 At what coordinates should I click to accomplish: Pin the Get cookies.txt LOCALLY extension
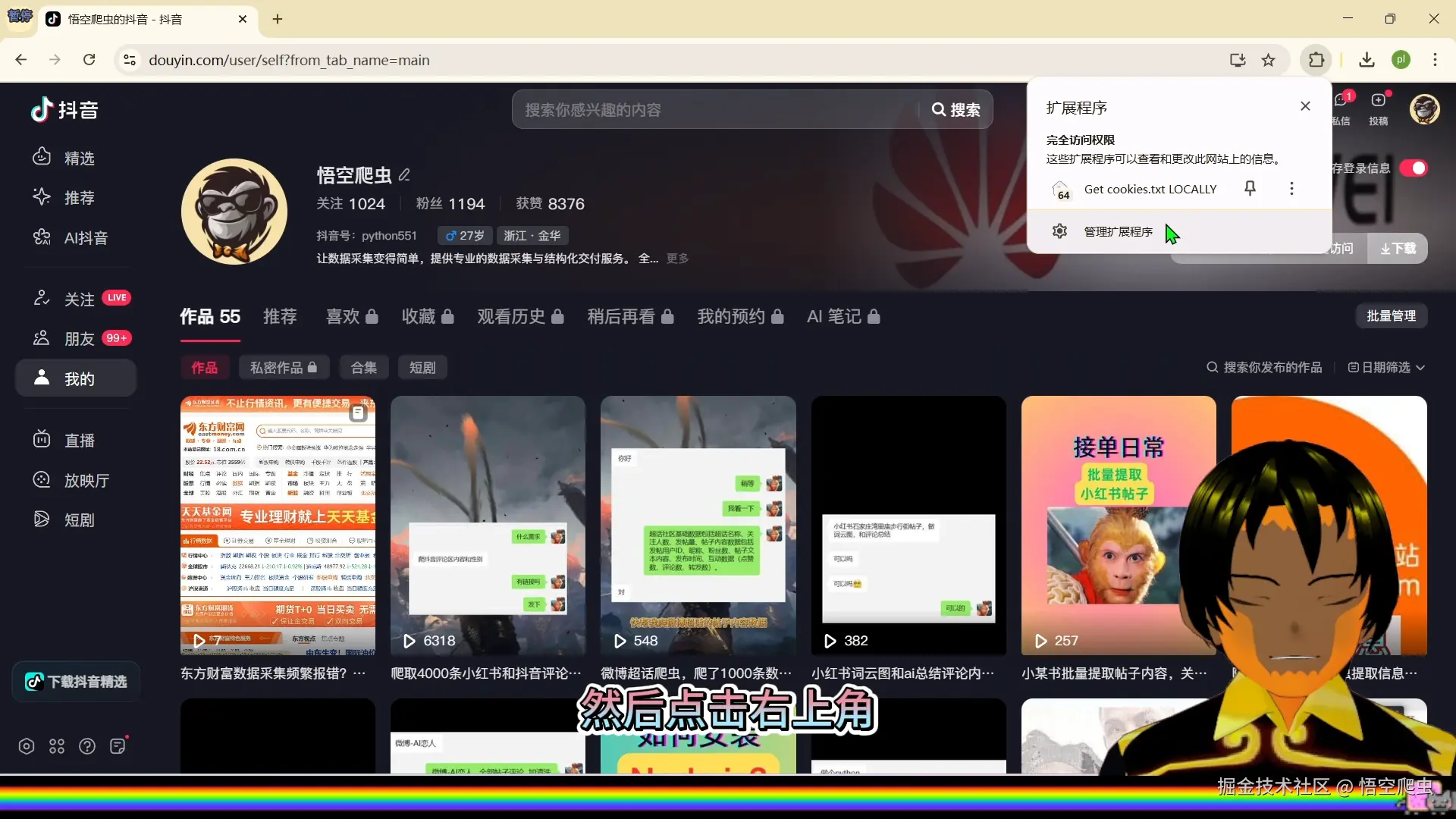[x=1250, y=188]
